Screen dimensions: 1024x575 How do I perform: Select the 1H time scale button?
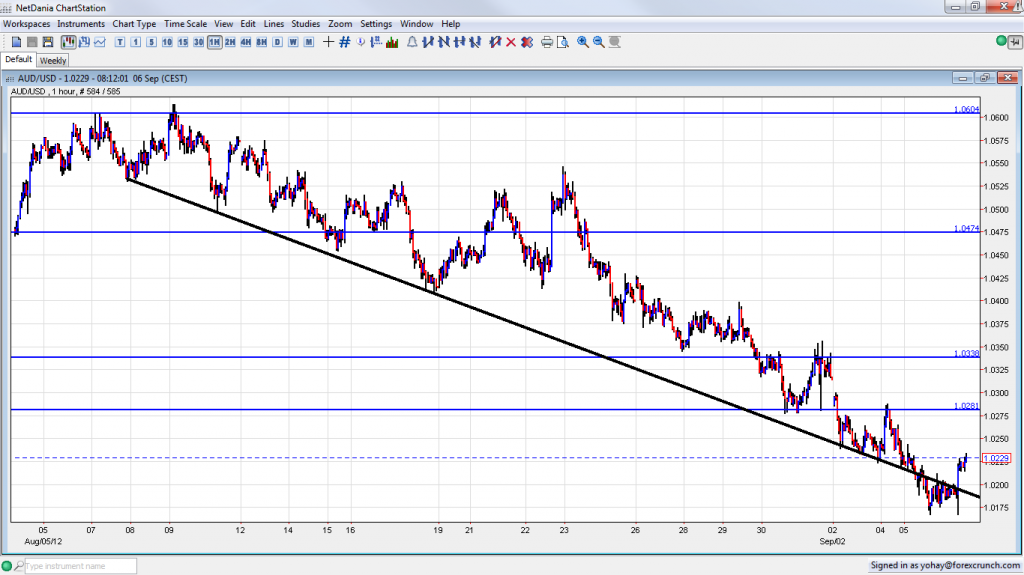point(214,42)
